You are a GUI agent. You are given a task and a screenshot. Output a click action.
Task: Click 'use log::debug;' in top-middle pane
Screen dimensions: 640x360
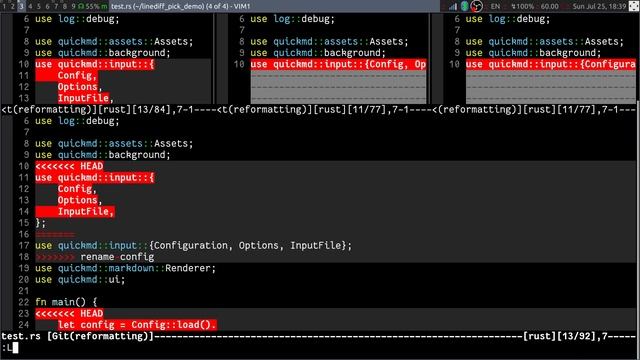pyautogui.click(x=292, y=19)
